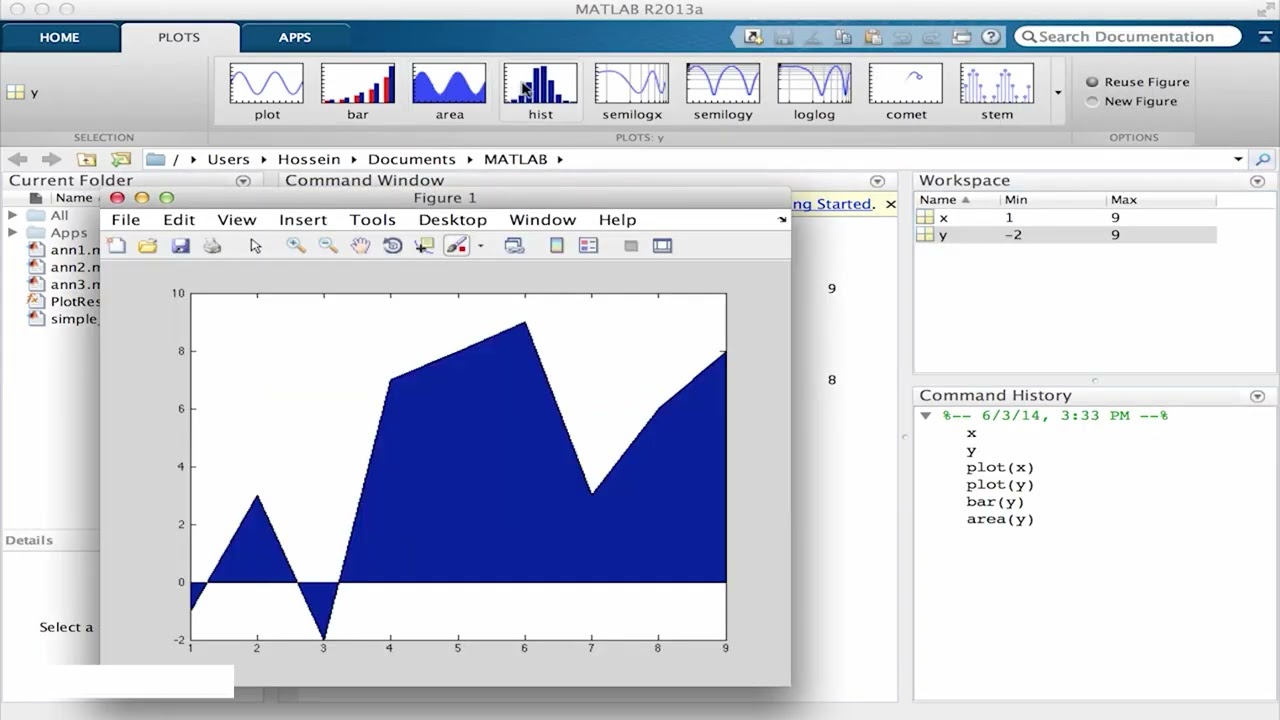
Task: Click the Documents segment in address bar
Action: coord(411,159)
